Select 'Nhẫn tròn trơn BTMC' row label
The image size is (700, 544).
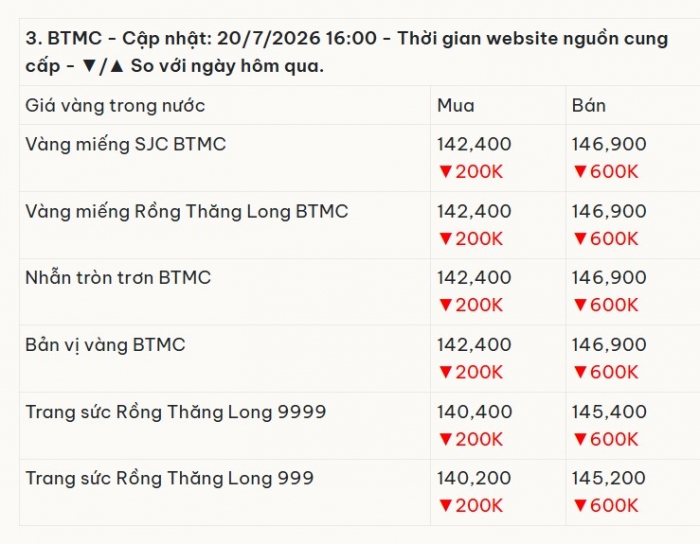(x=118, y=278)
